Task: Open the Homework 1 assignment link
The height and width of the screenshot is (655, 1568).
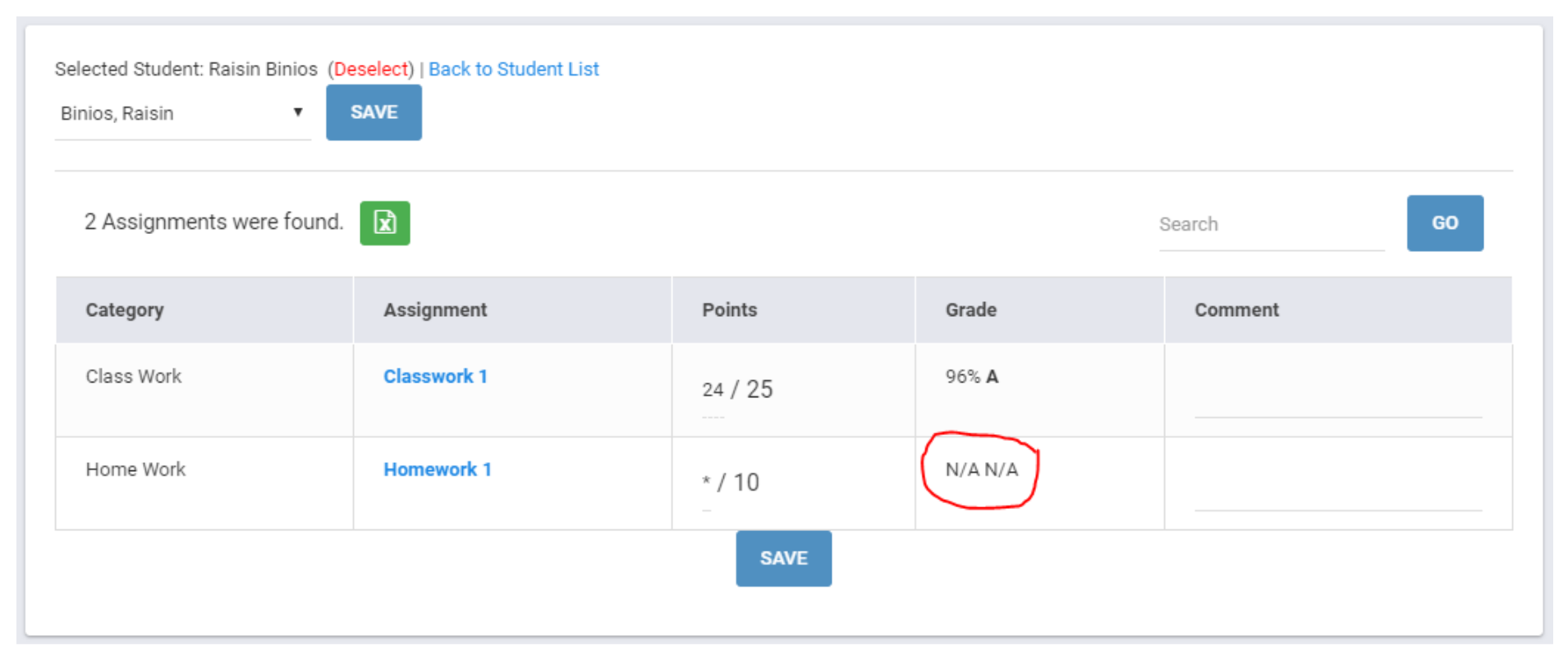Action: tap(437, 469)
